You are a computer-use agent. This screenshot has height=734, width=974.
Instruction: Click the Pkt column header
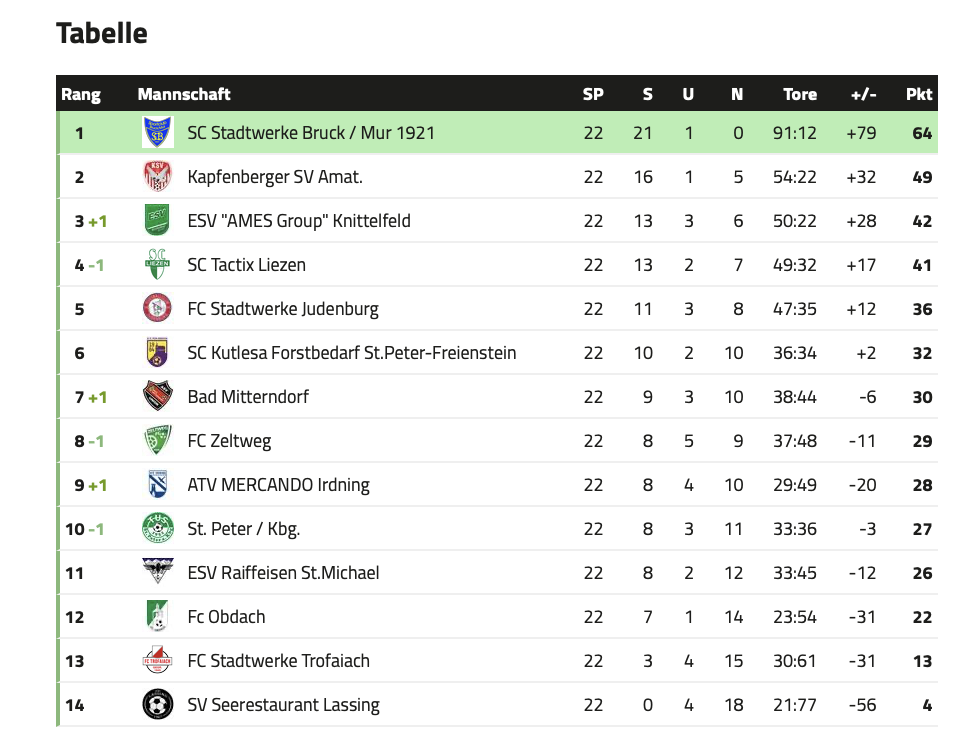(919, 94)
